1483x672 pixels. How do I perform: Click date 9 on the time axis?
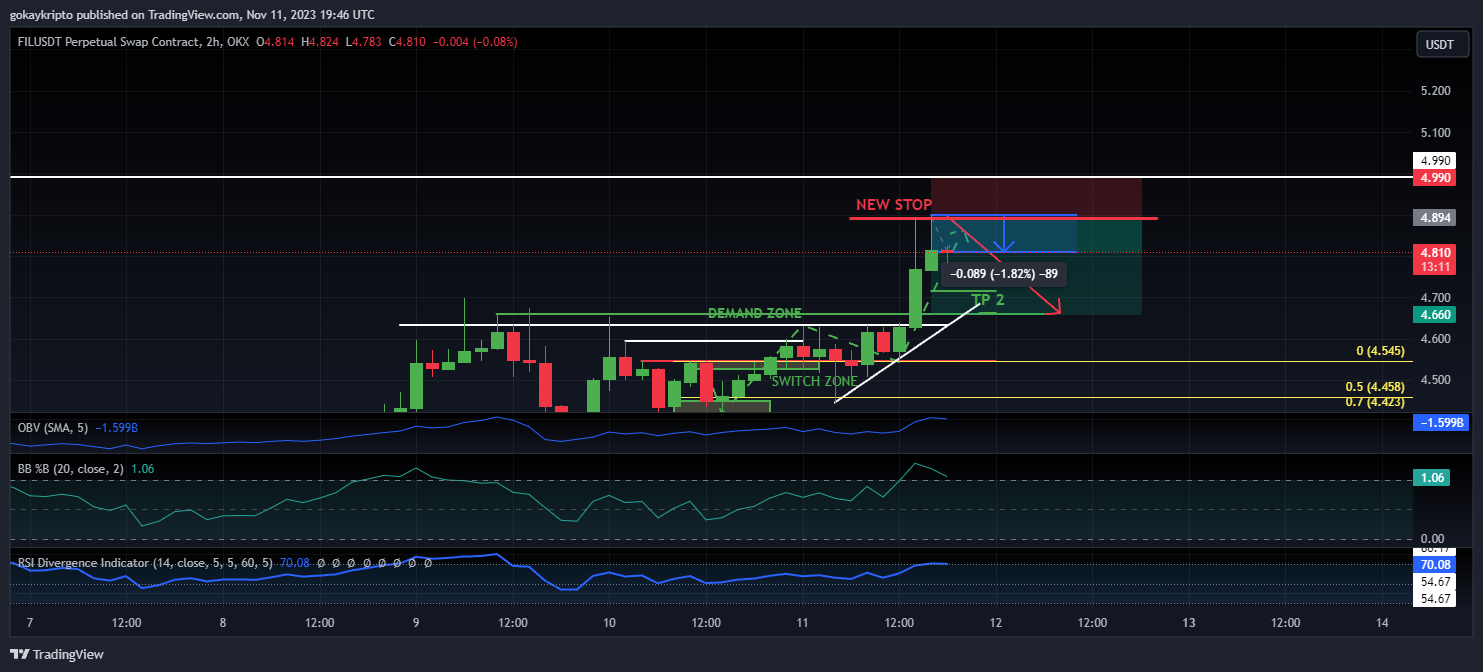click(416, 622)
